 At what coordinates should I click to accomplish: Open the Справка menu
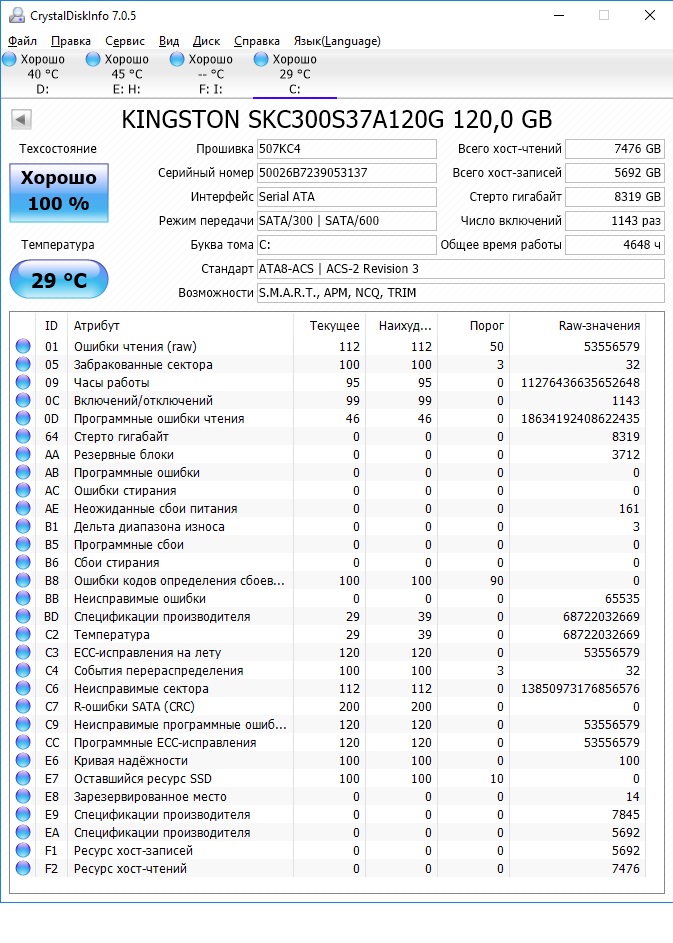pyautogui.click(x=257, y=41)
